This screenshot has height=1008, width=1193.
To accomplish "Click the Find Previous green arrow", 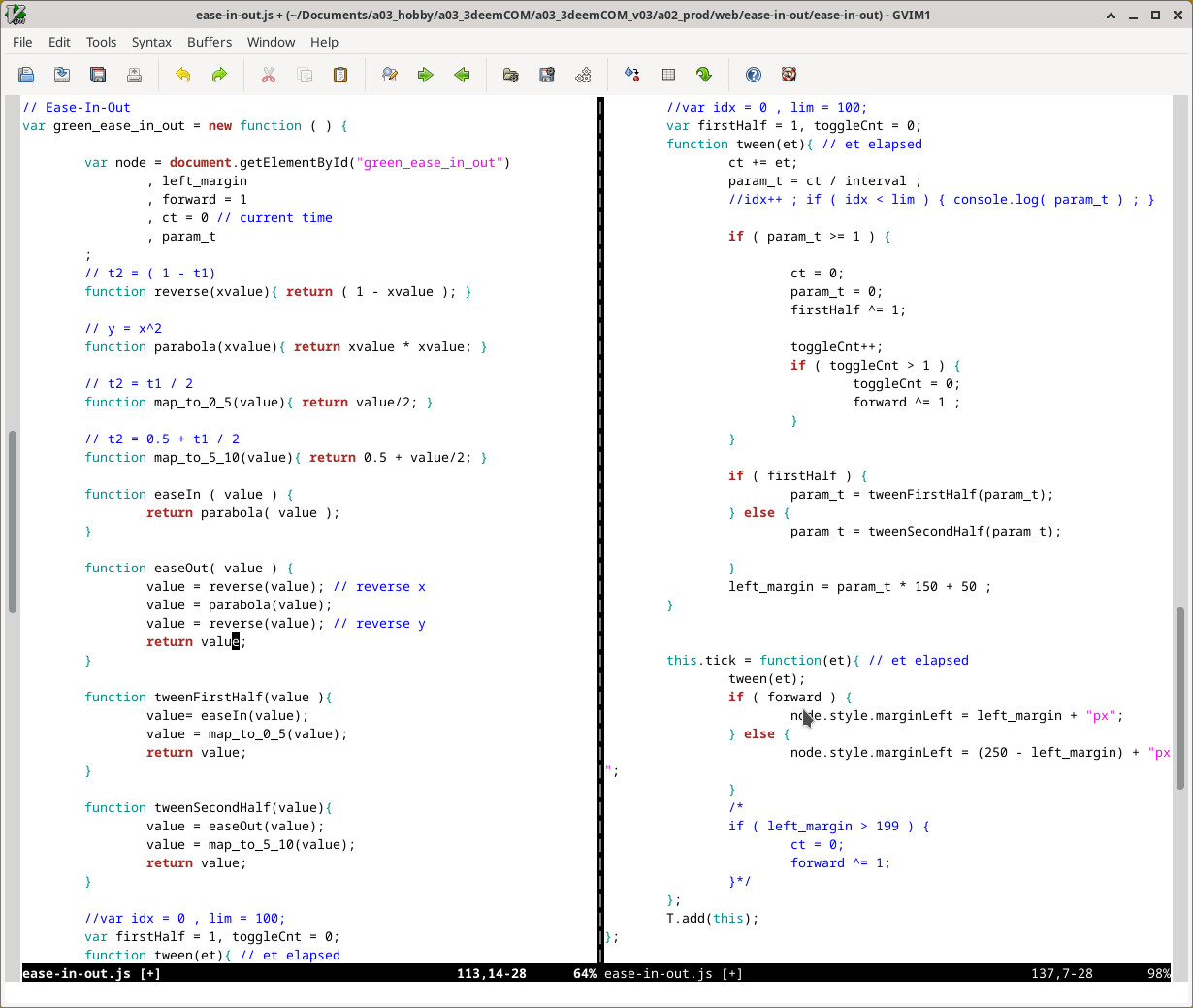I will click(x=462, y=75).
